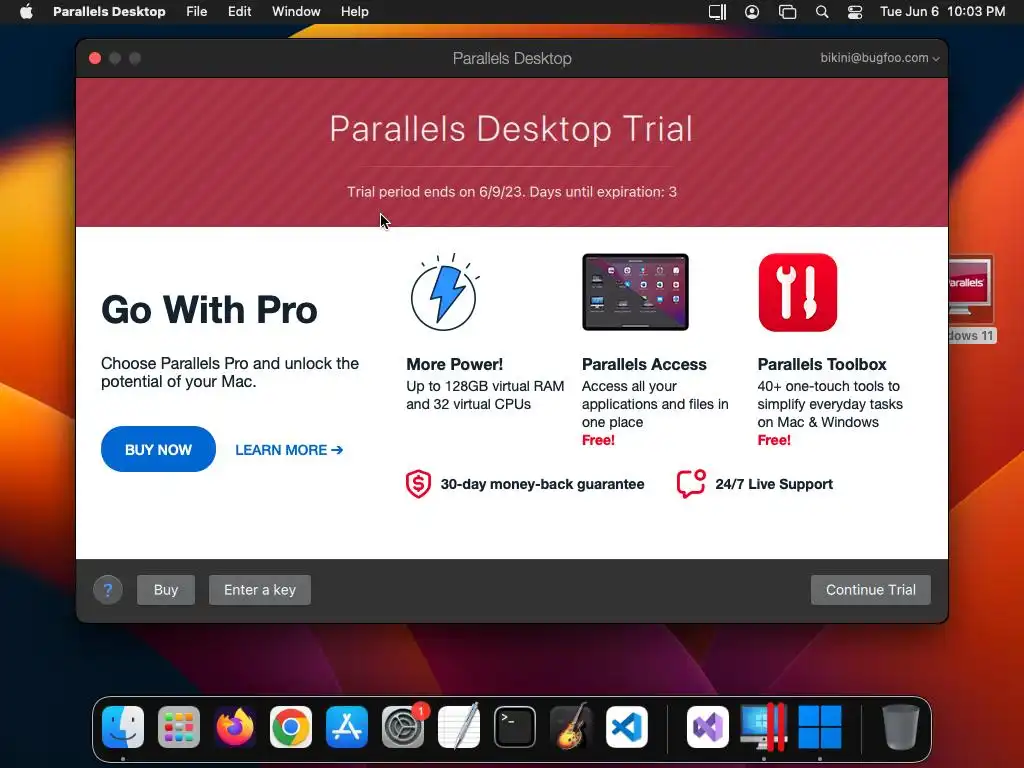Click the Choose Parallels Pro description text
The height and width of the screenshot is (768, 1024).
(x=230, y=372)
